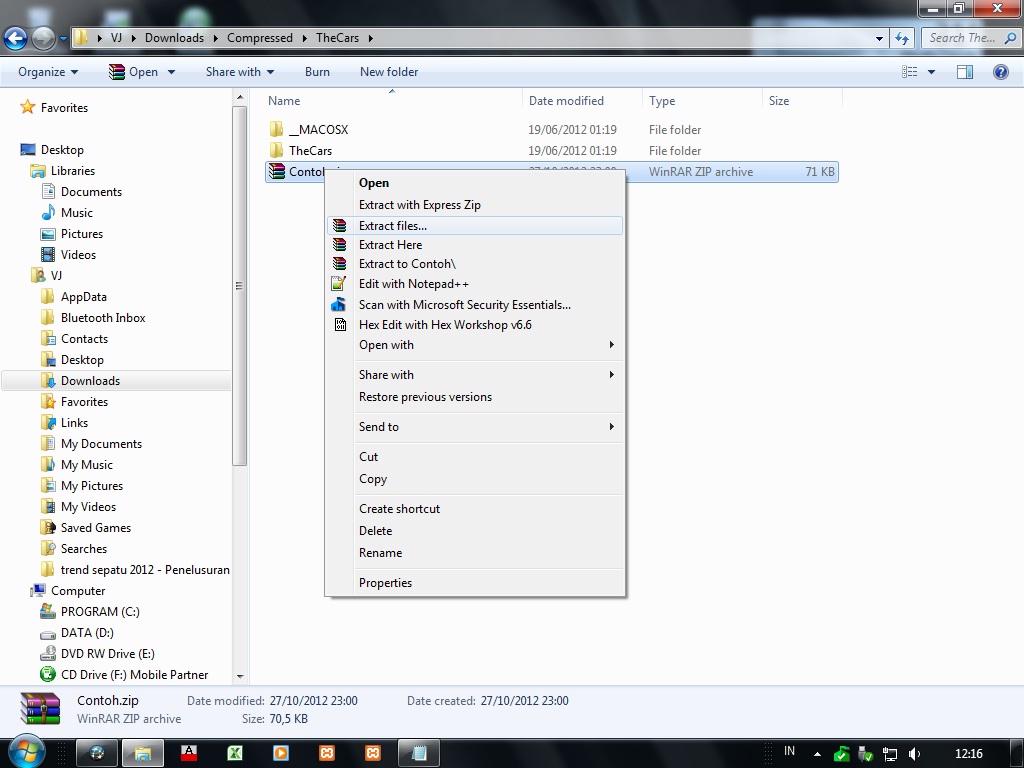1024x768 pixels.
Task: Open Windows Explorer taskbar icon
Action: [x=143, y=751]
